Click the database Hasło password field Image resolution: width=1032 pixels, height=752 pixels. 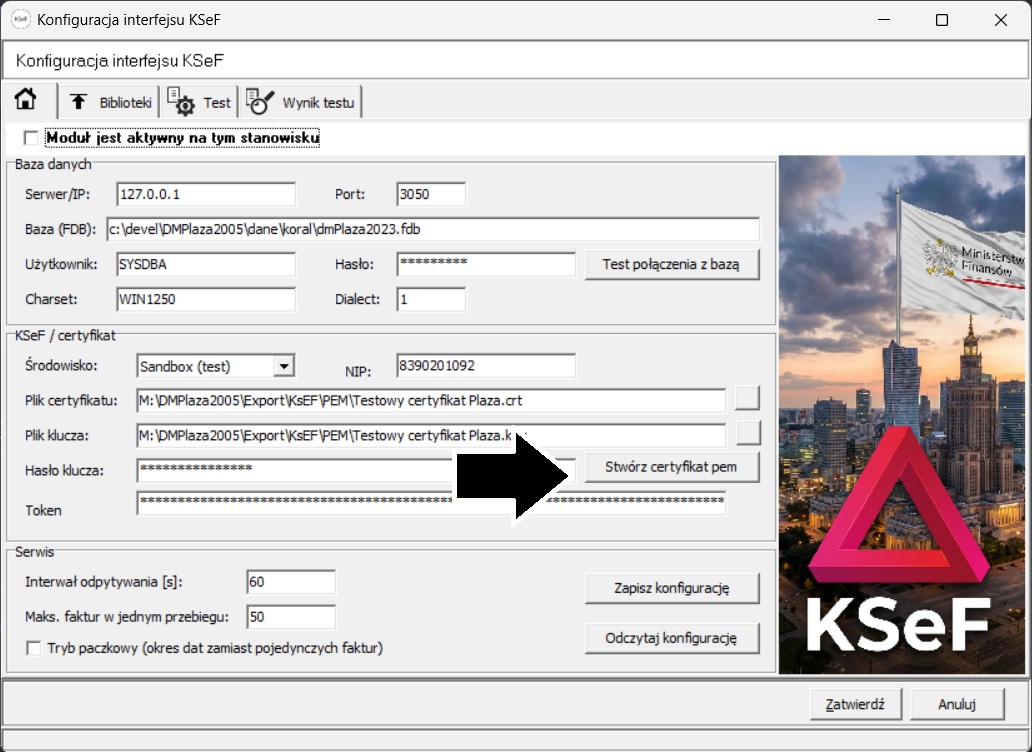[486, 264]
